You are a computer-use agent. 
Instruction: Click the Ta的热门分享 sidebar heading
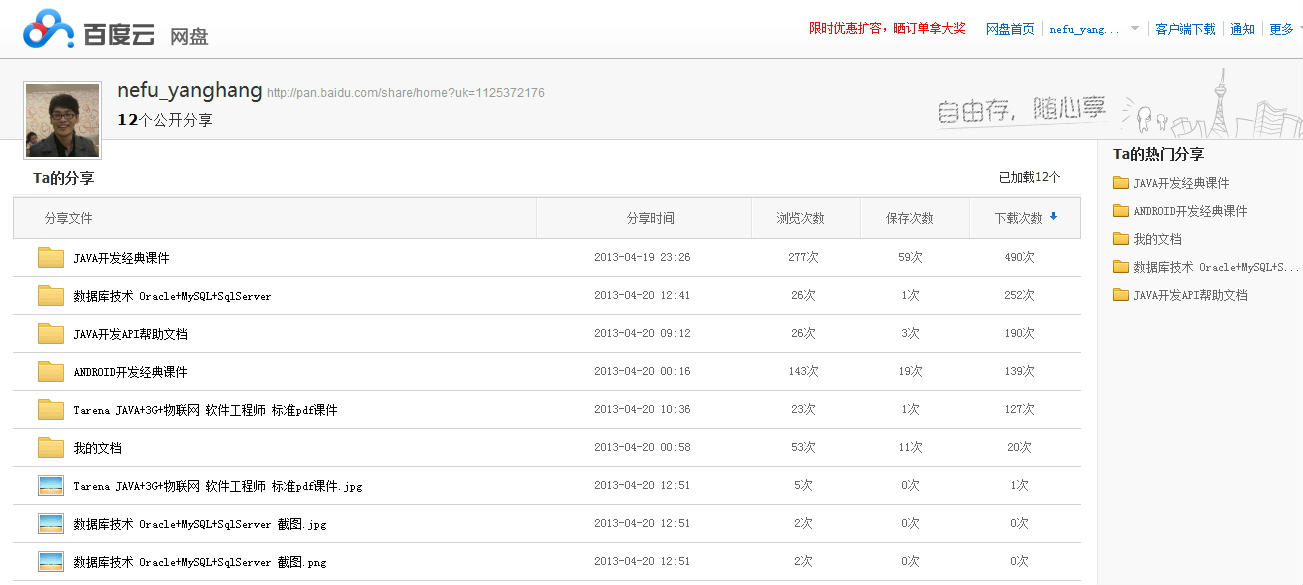[1158, 154]
